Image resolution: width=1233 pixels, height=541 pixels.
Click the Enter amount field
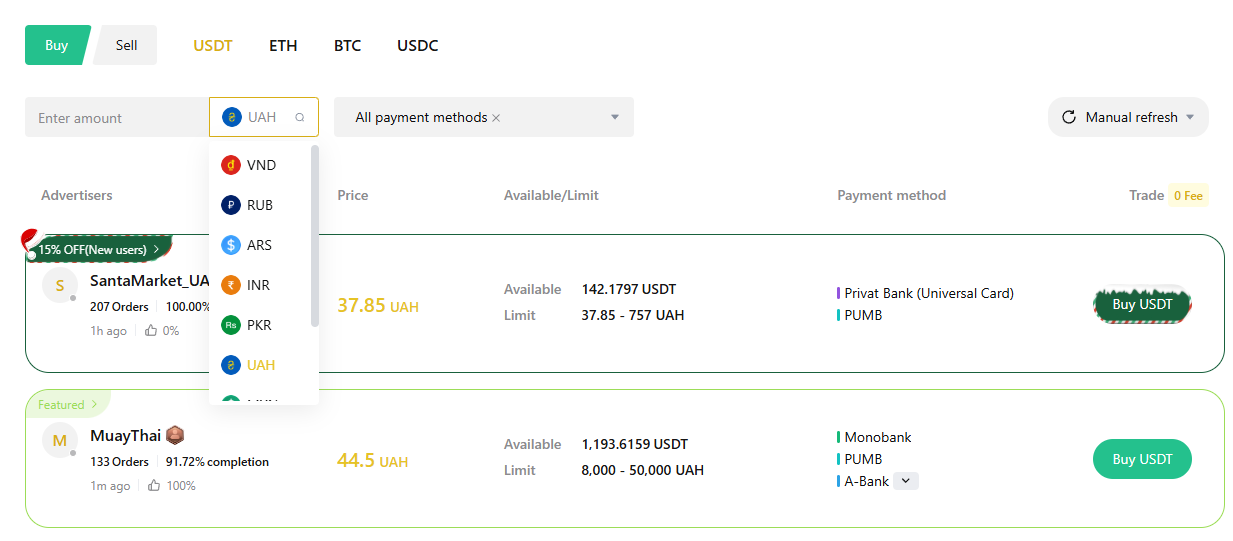pos(117,117)
